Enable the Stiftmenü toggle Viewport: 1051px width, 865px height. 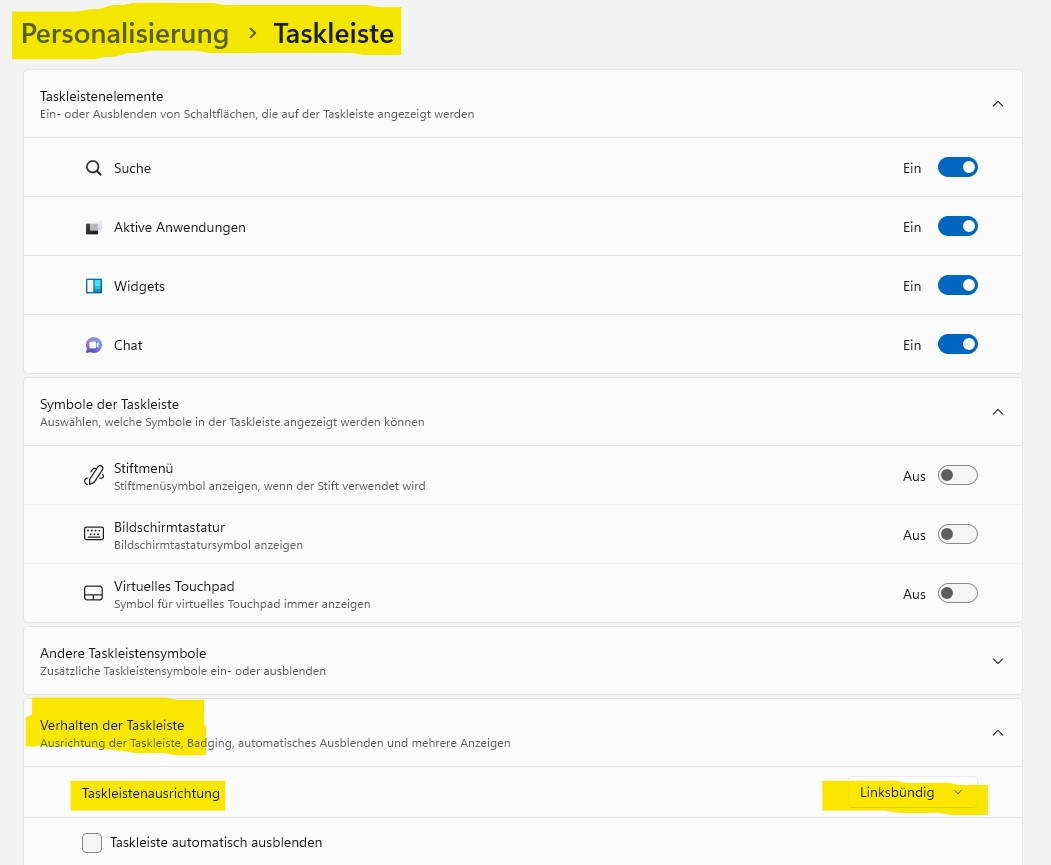[x=957, y=475]
